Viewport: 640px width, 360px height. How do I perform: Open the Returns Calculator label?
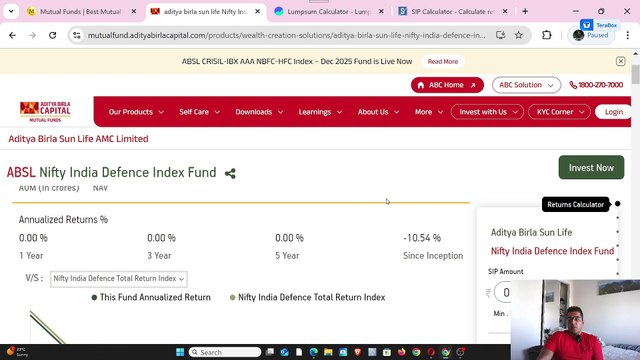tap(576, 204)
